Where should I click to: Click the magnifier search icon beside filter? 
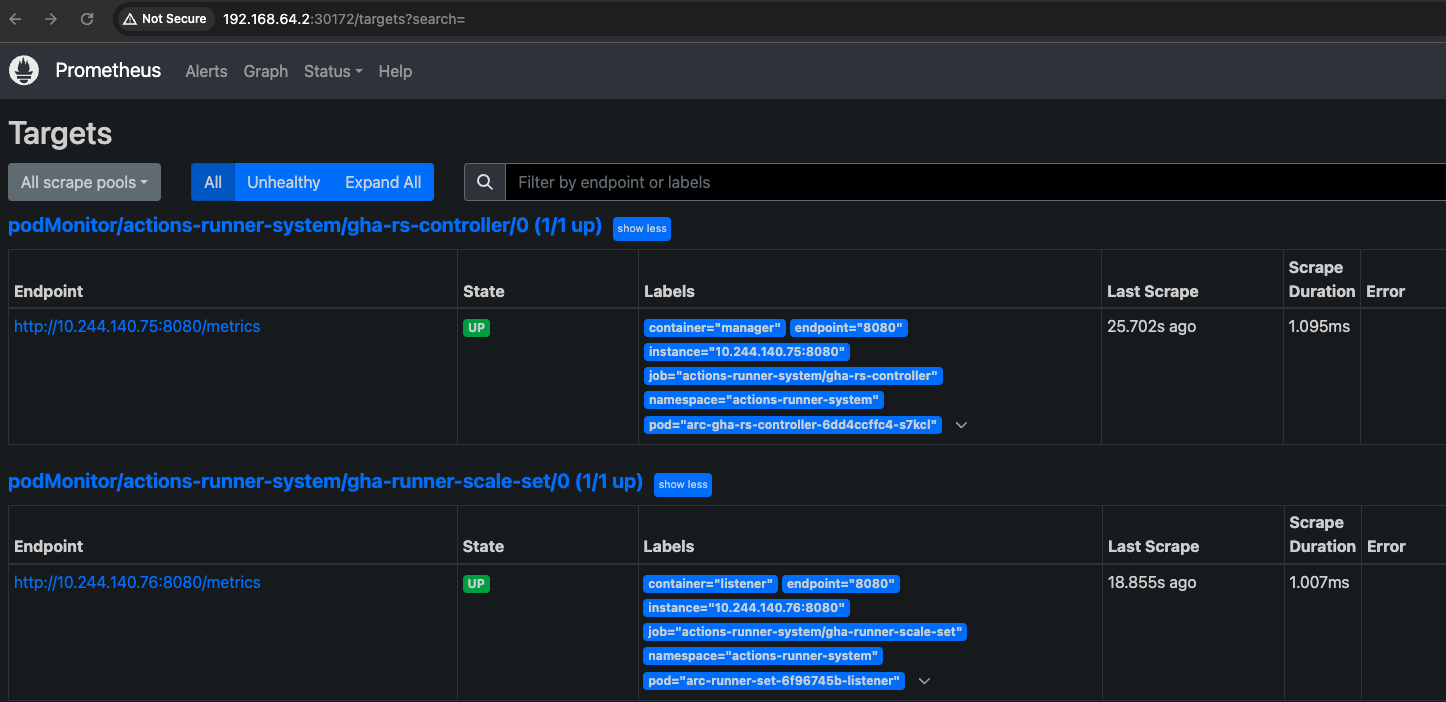tap(485, 182)
